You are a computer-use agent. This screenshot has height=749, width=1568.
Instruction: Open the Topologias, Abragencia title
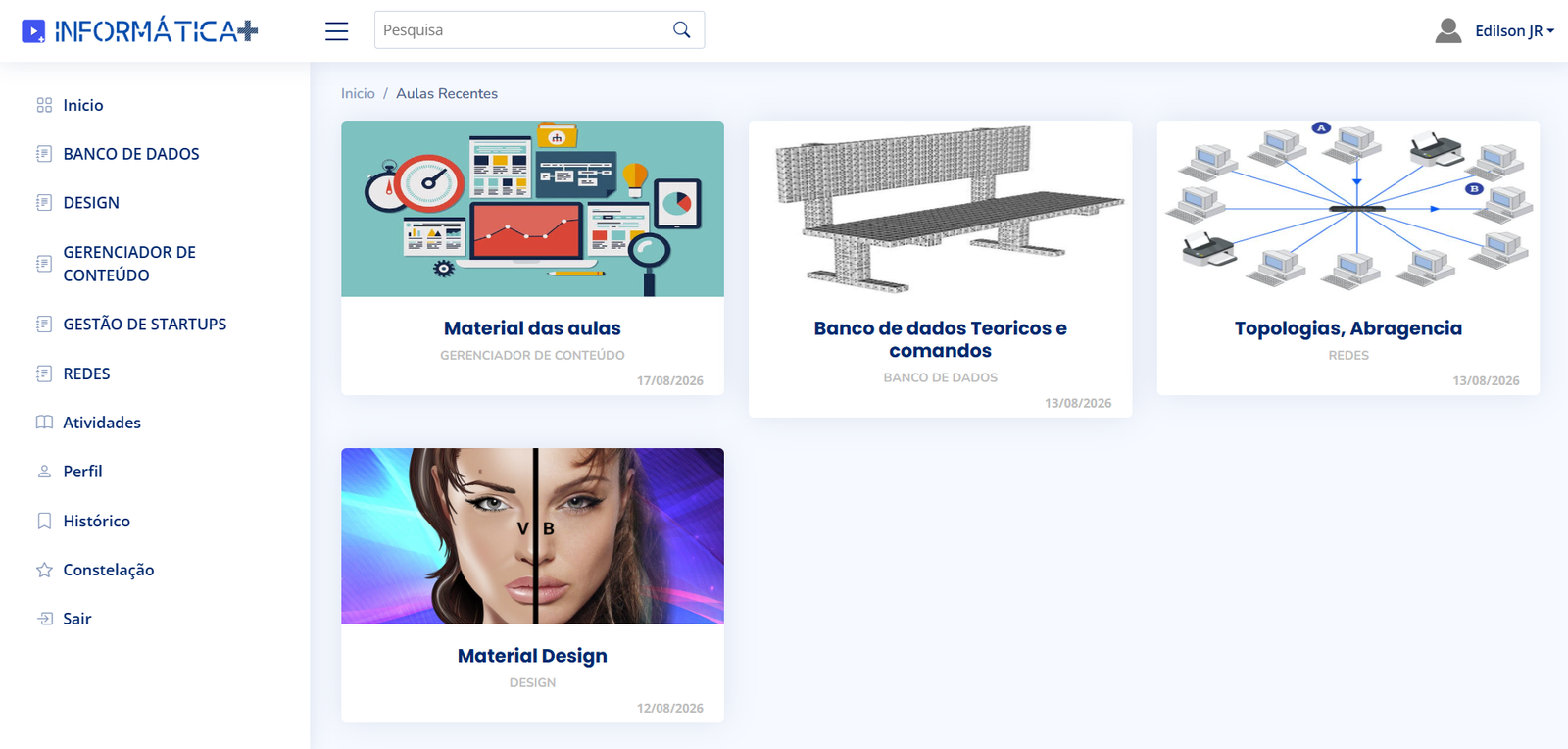click(1348, 328)
